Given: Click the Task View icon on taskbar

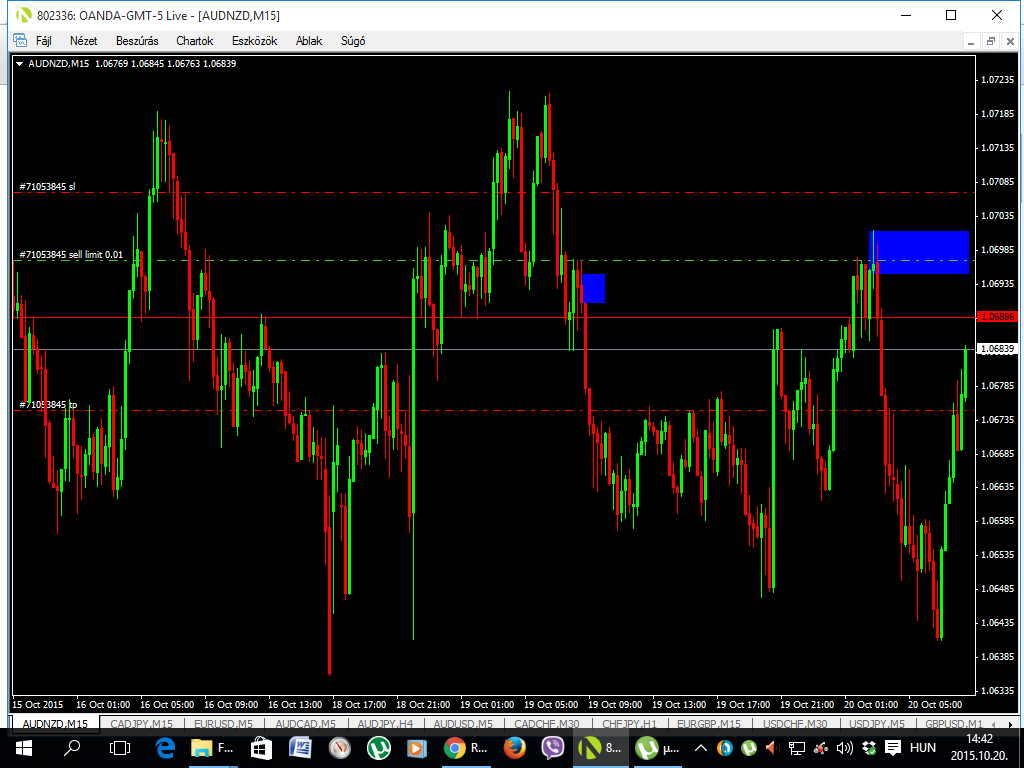Looking at the screenshot, I should 119,747.
